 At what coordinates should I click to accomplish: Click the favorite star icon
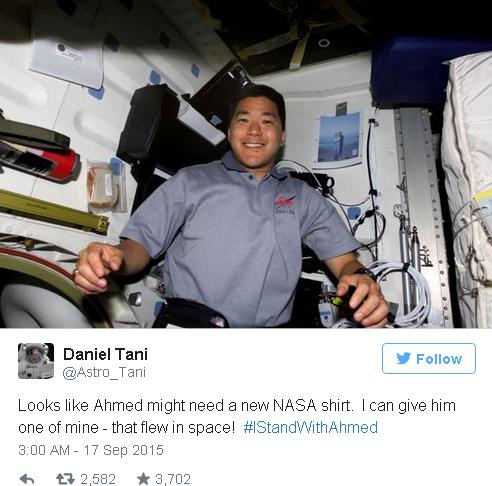click(x=143, y=479)
